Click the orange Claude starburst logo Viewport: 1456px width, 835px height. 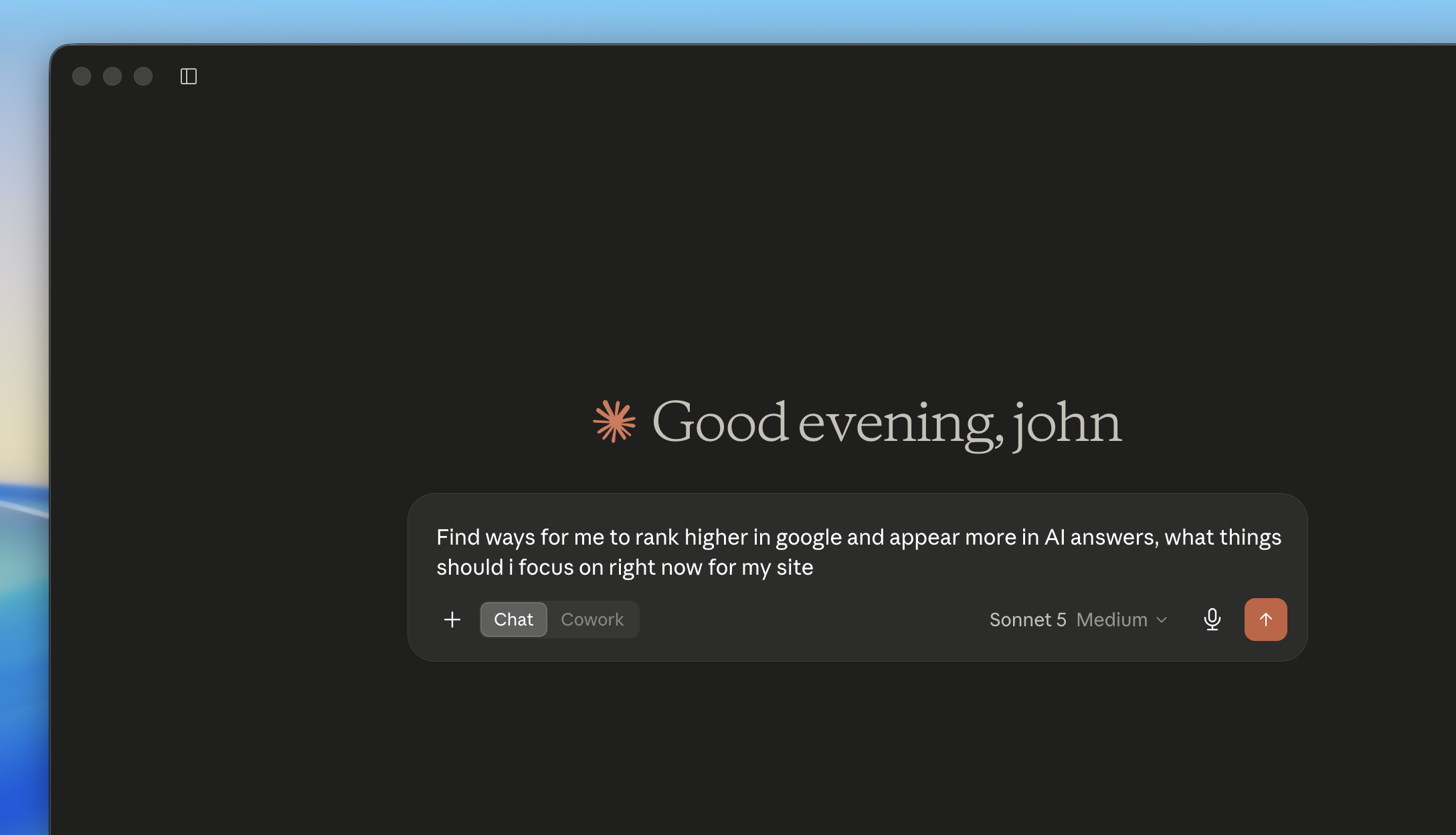[x=614, y=422]
